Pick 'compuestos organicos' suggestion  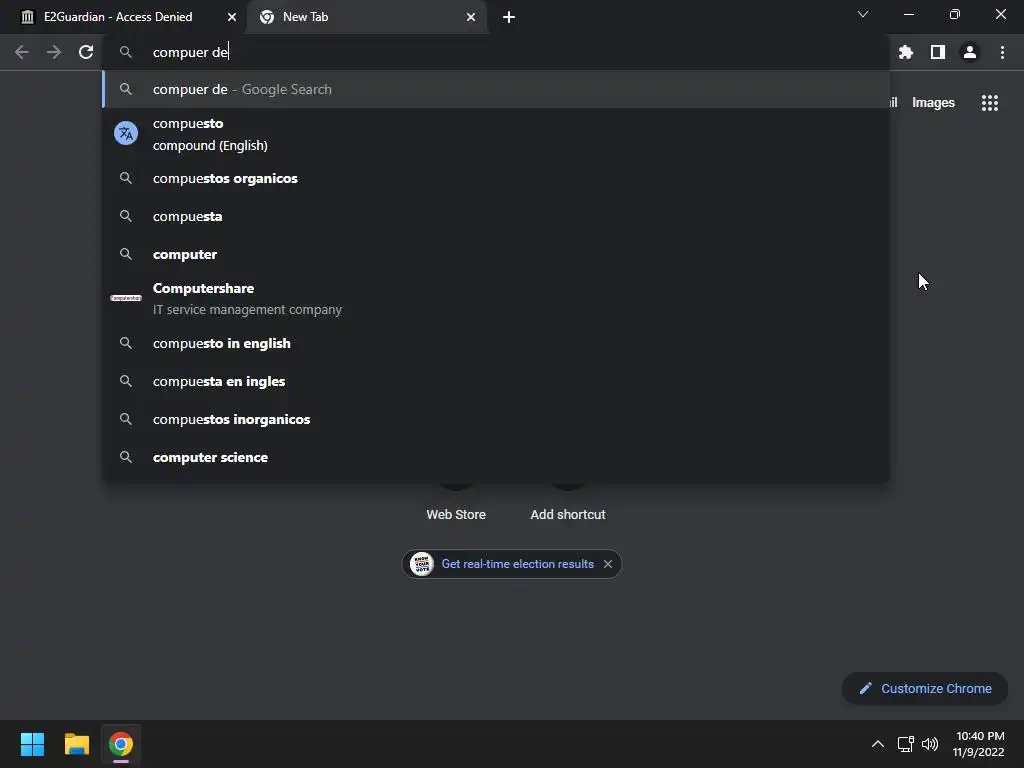point(496,178)
